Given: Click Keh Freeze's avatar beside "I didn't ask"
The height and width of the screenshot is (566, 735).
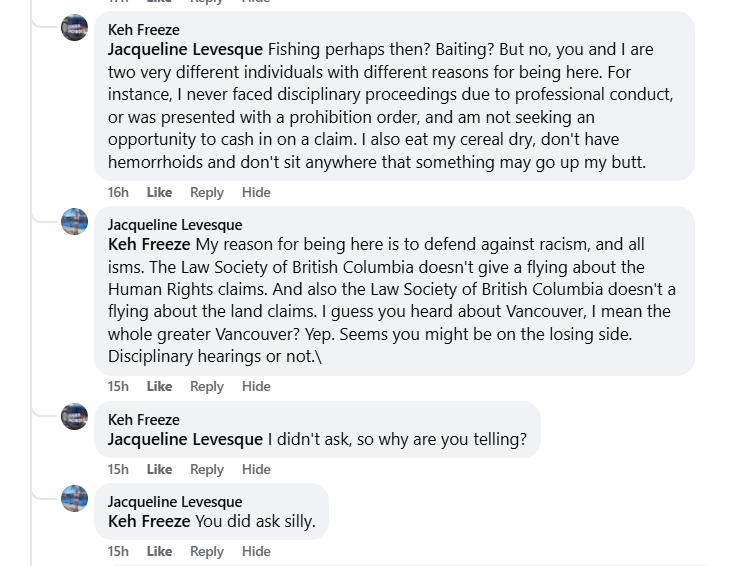Looking at the screenshot, I should (x=75, y=416).
